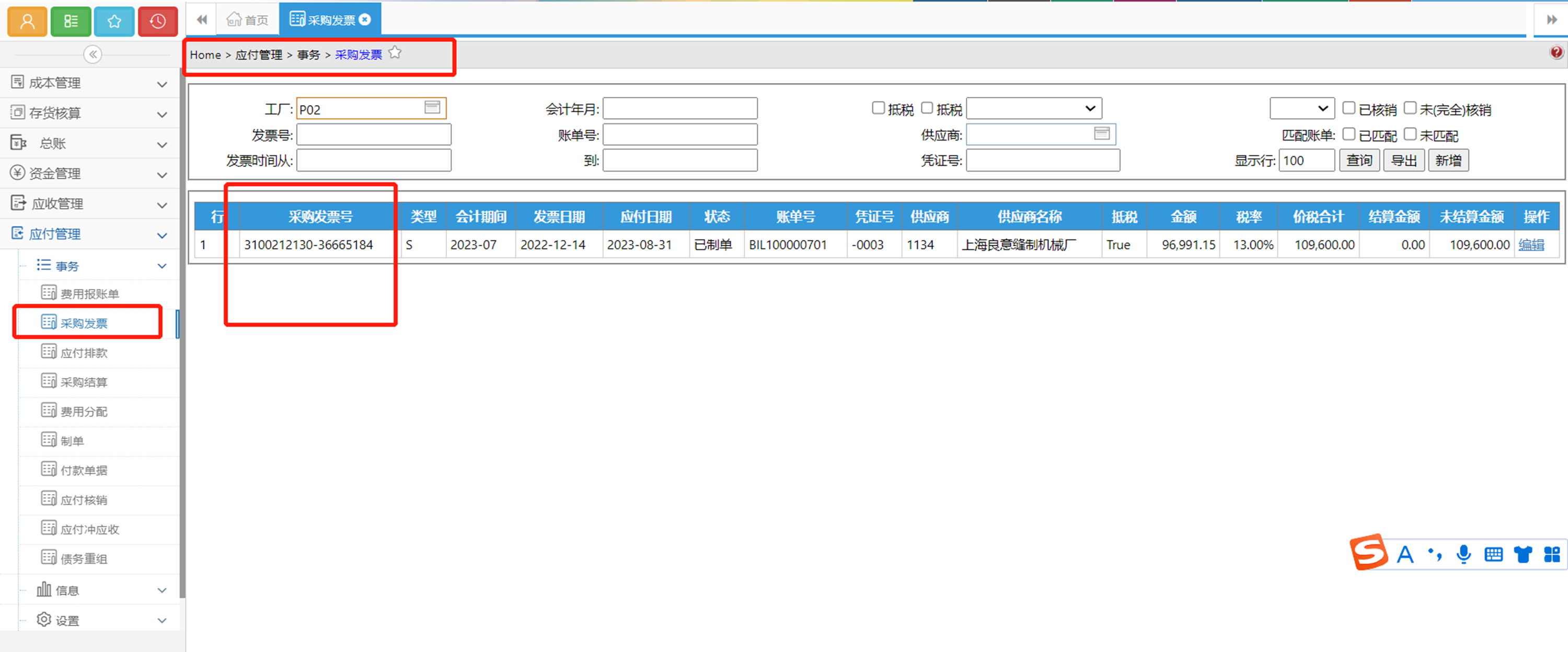The image size is (1568, 652).
Task: Click the Sogou voice input microphone icon
Action: click(1464, 555)
